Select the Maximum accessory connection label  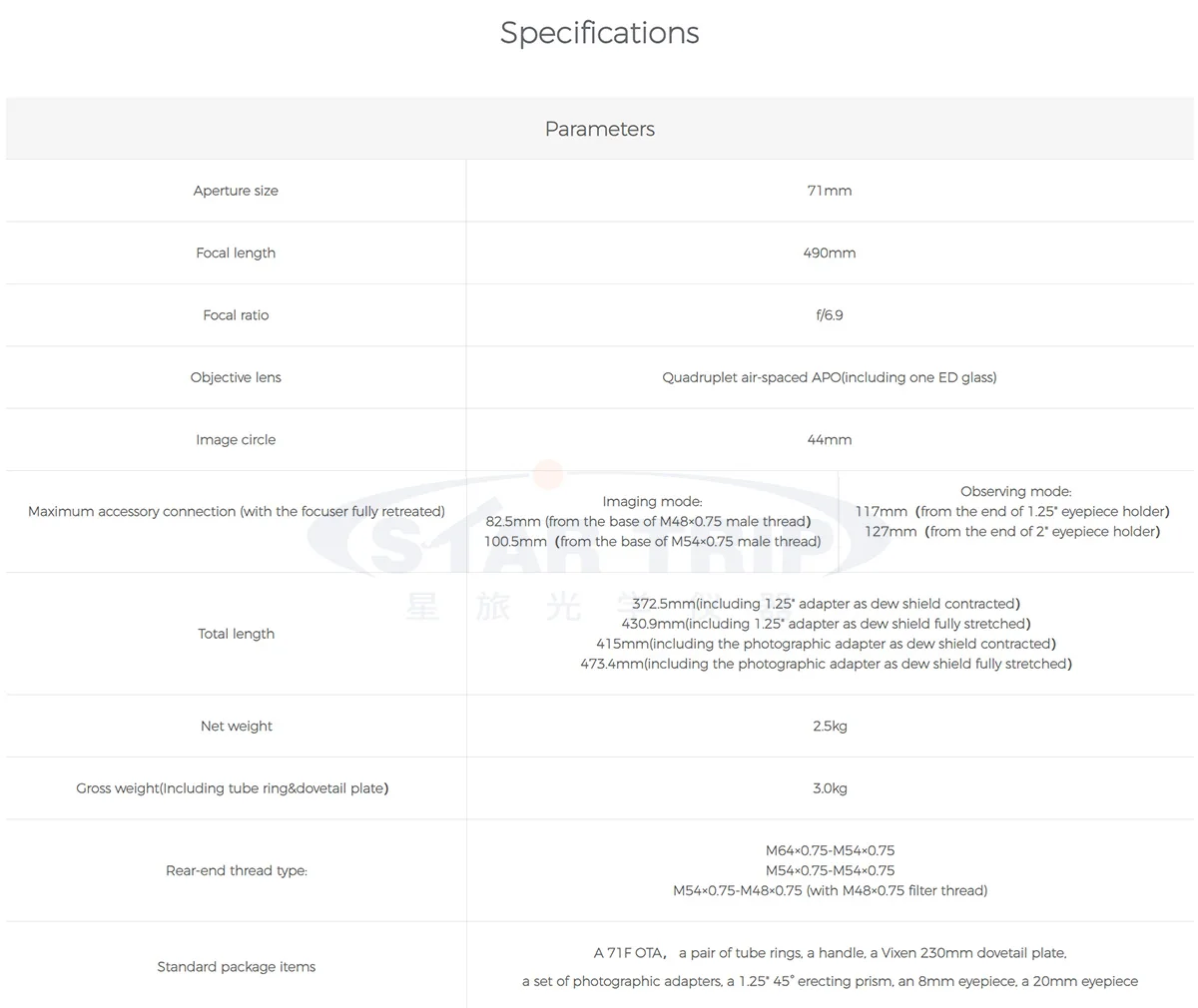click(236, 511)
